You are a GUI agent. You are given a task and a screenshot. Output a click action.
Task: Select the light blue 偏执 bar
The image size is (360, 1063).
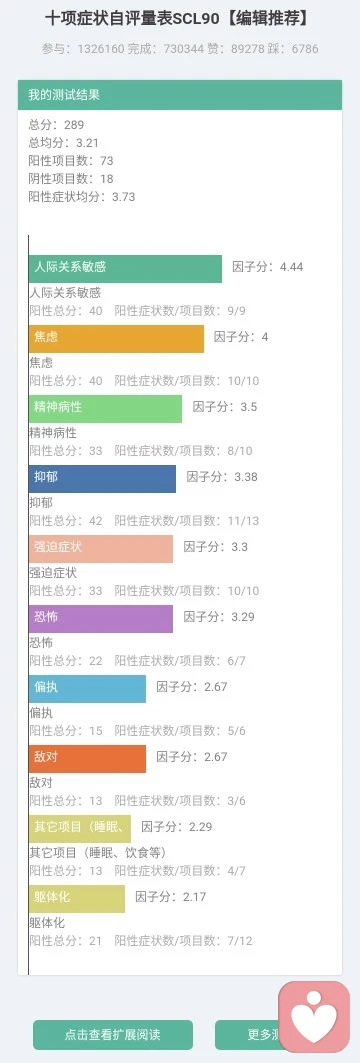click(87, 687)
